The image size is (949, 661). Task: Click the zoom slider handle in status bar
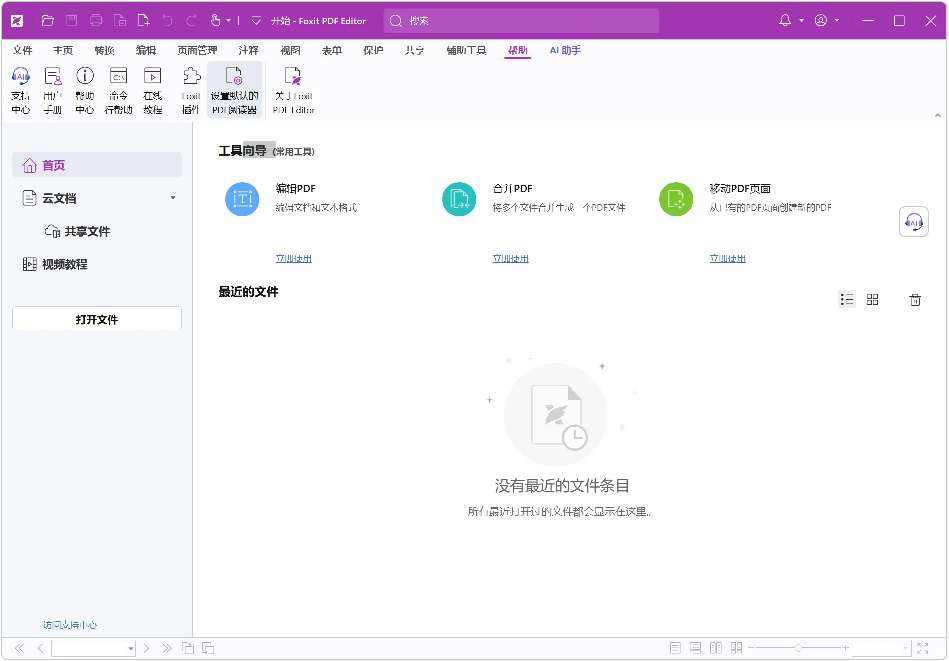click(798, 648)
